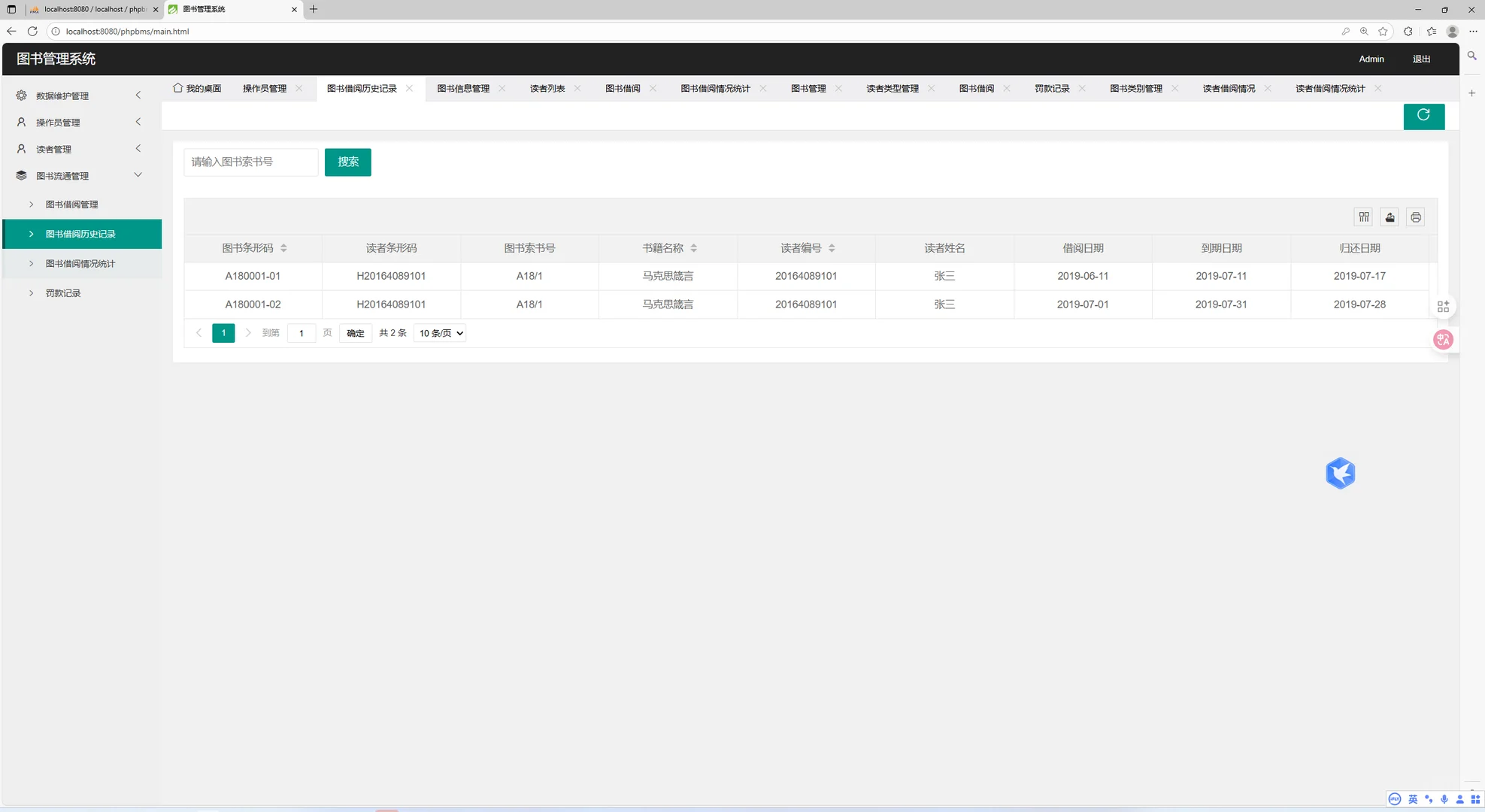This screenshot has height=812, width=1485.
Task: Click the 搜索 search button
Action: 347,162
